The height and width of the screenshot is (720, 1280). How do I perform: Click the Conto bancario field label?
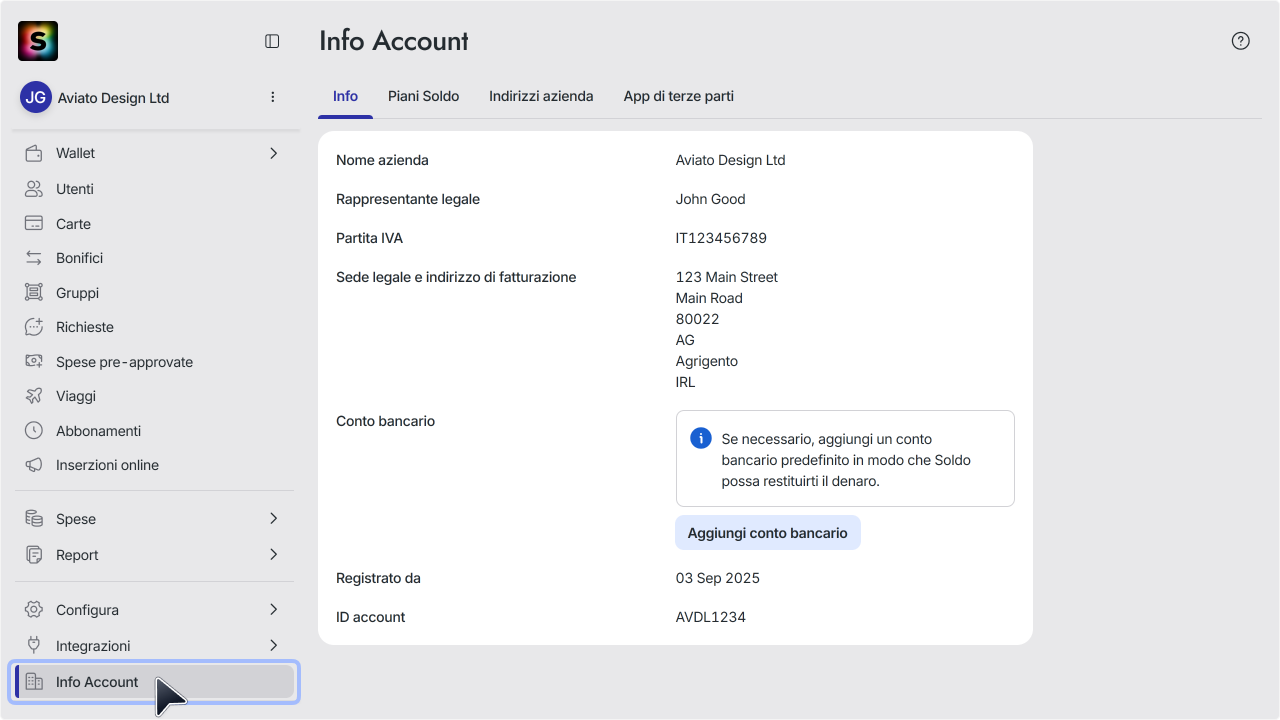(385, 421)
